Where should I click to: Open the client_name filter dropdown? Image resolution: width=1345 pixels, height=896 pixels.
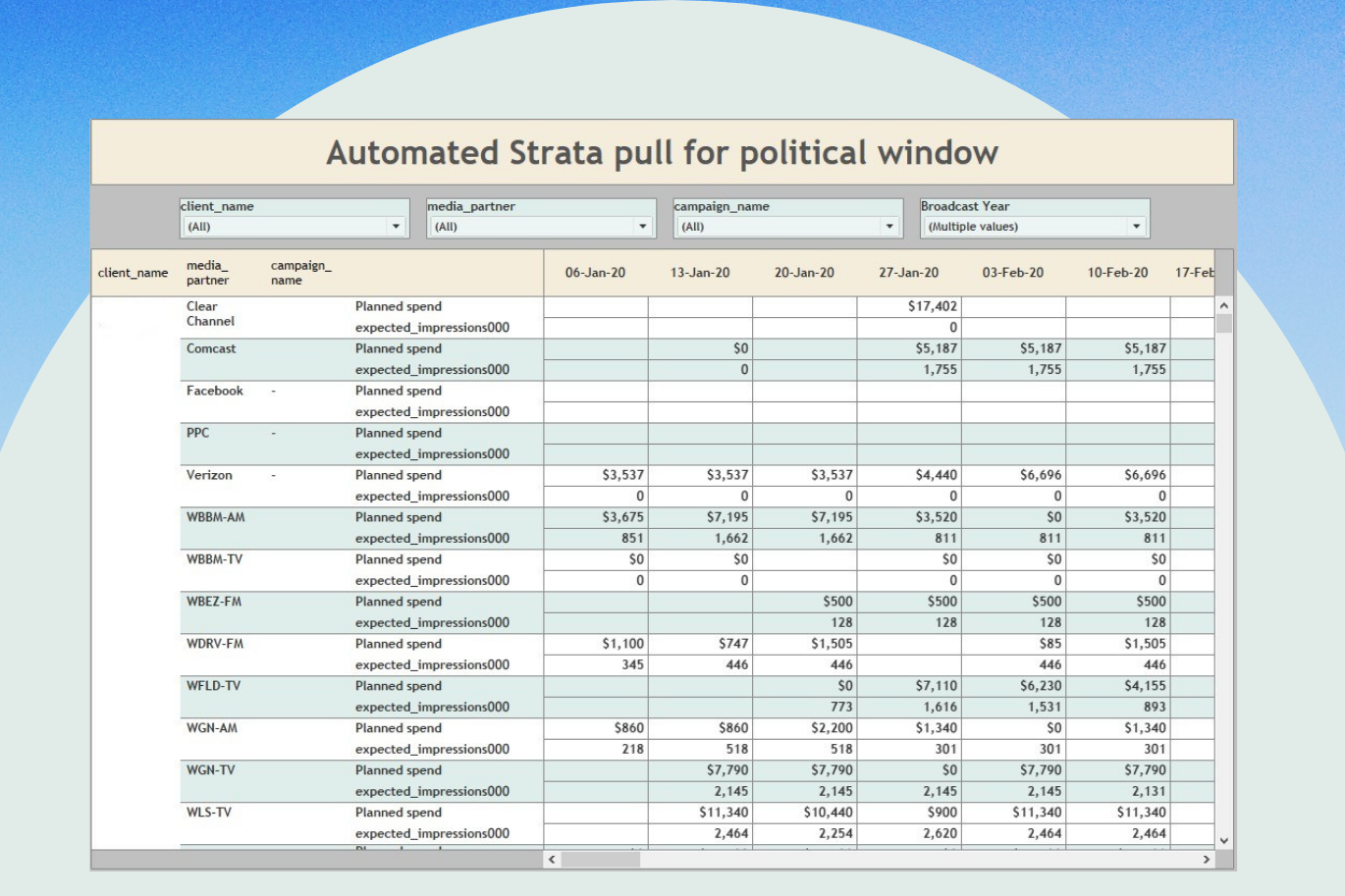[x=294, y=227]
